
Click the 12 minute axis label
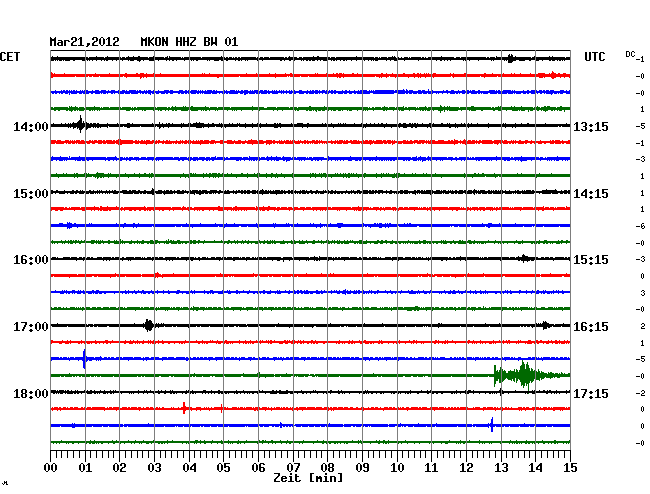coord(466,467)
